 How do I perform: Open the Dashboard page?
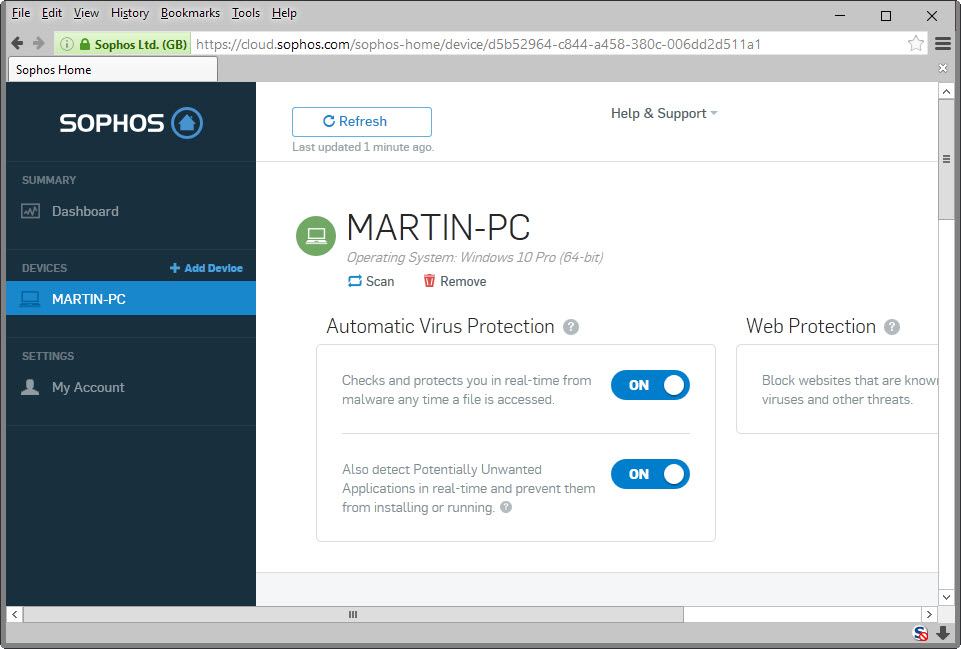85,211
